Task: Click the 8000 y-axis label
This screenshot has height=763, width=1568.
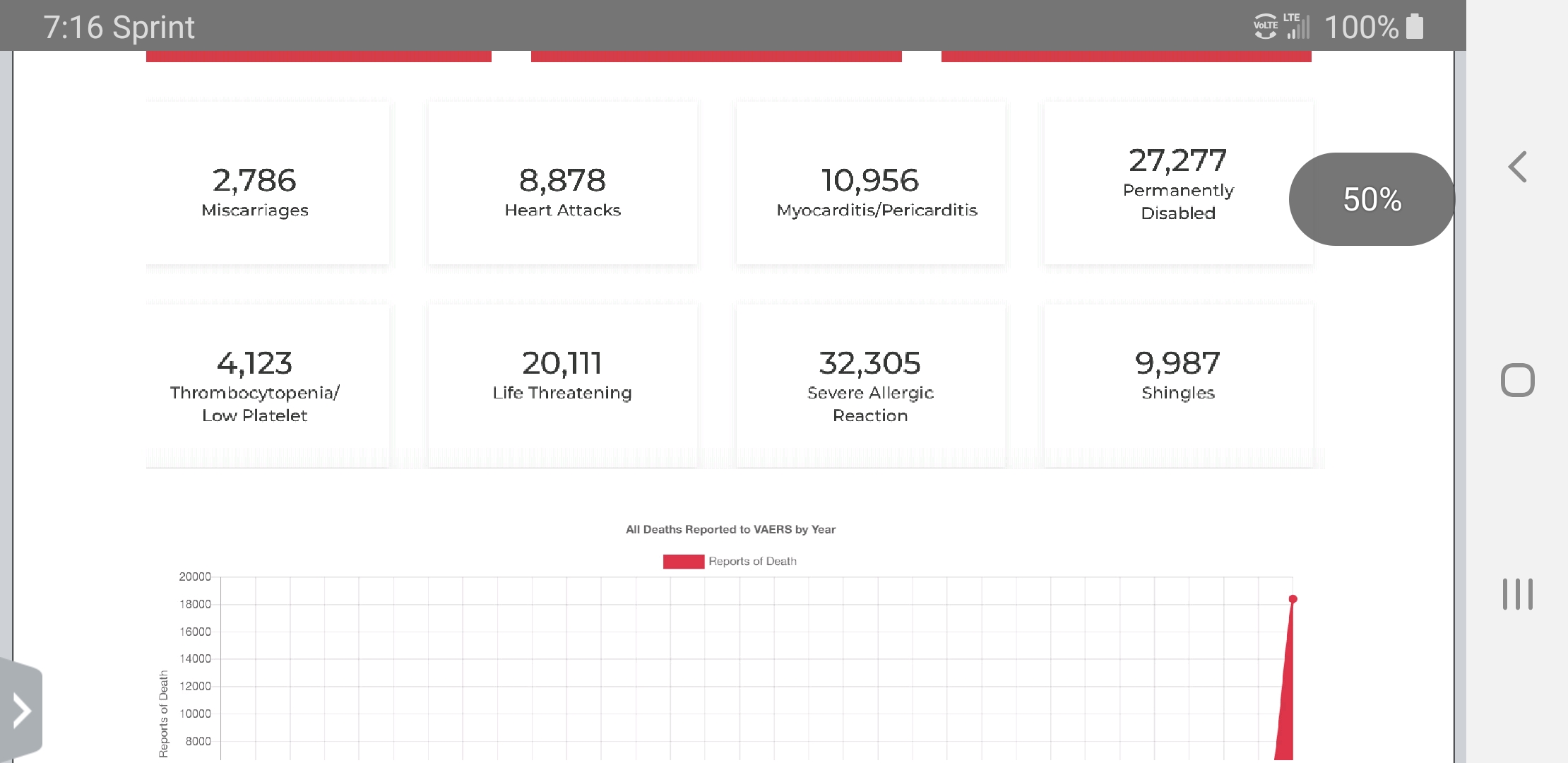Action: [198, 742]
